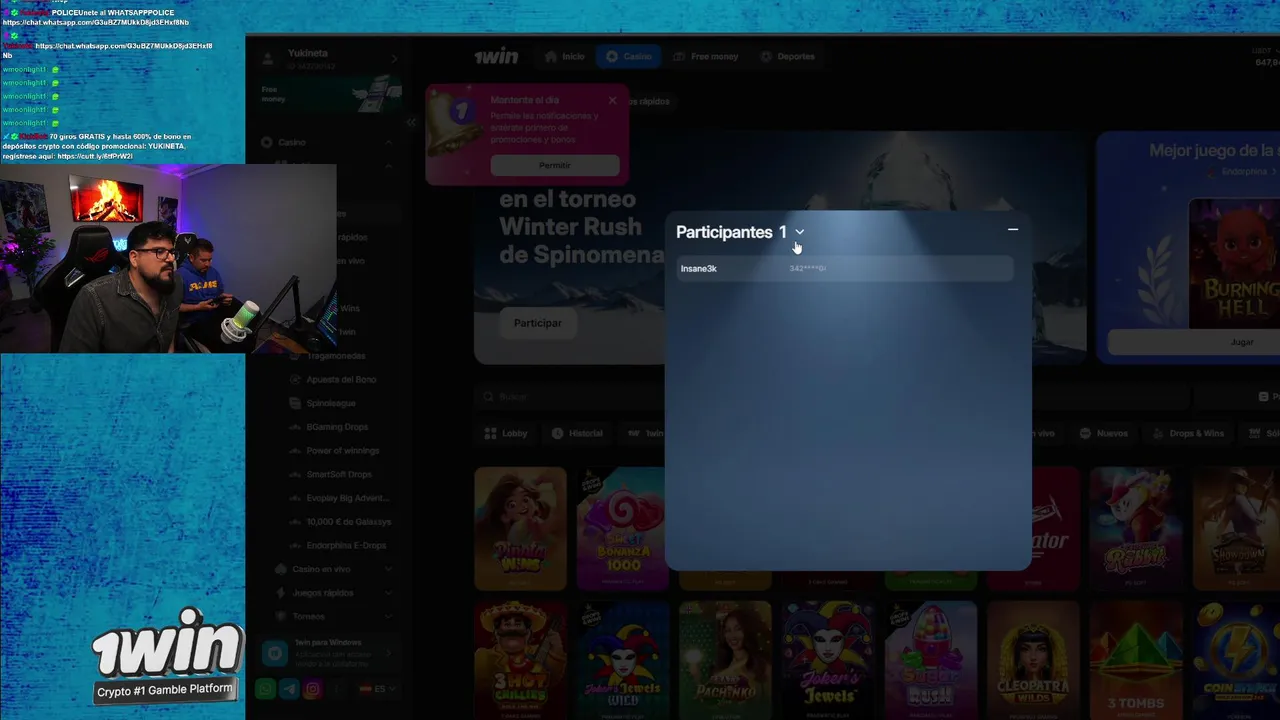Click the masked ID 342****0
Image resolution: width=1280 pixels, height=720 pixels.
pyautogui.click(x=808, y=268)
